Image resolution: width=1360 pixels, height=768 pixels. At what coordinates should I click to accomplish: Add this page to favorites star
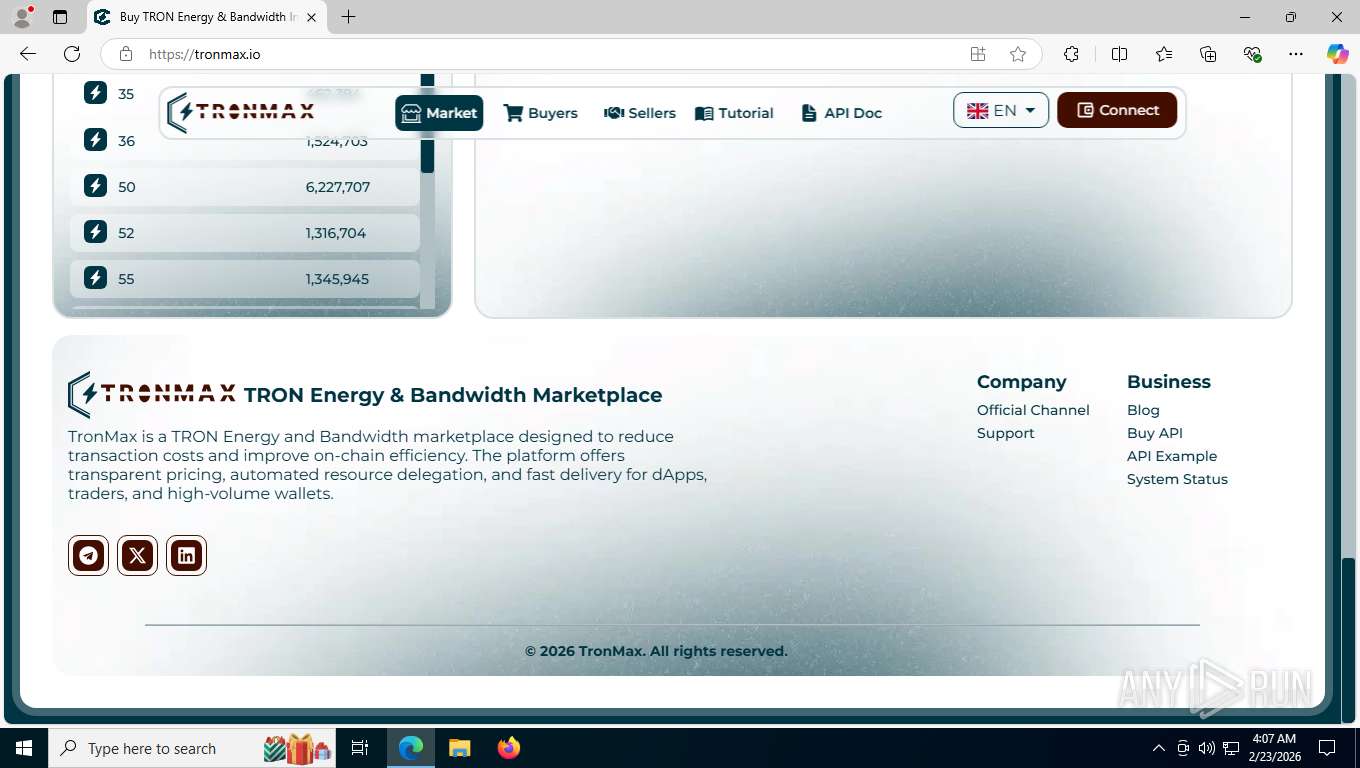point(1018,54)
